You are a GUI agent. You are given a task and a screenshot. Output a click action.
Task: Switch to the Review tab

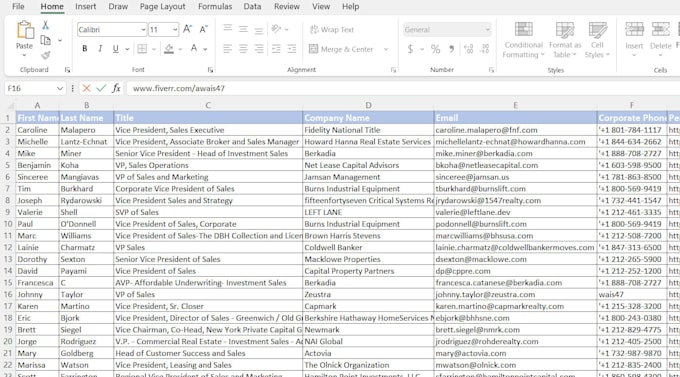pyautogui.click(x=287, y=7)
